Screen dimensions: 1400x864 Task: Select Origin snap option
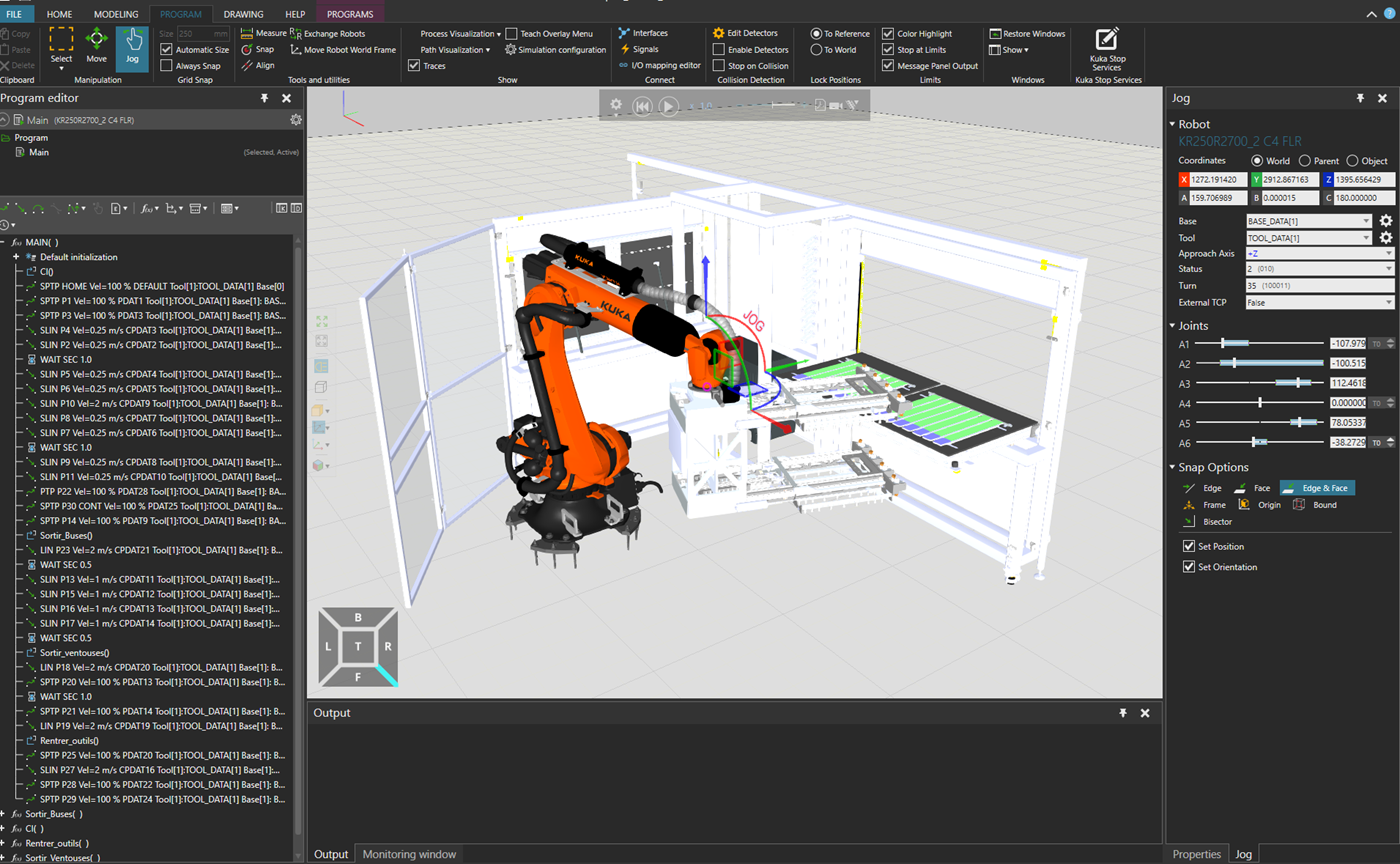tap(1260, 505)
